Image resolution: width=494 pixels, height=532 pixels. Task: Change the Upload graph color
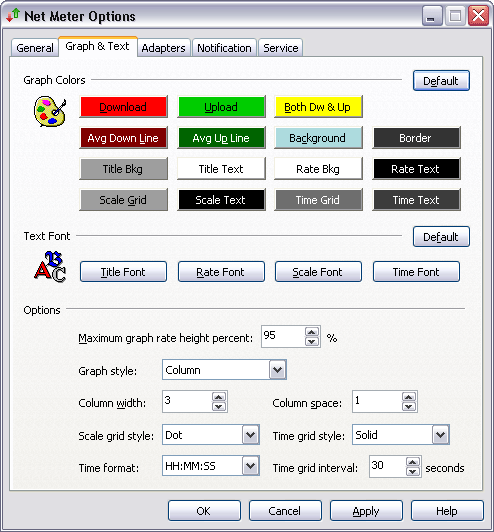(x=221, y=107)
